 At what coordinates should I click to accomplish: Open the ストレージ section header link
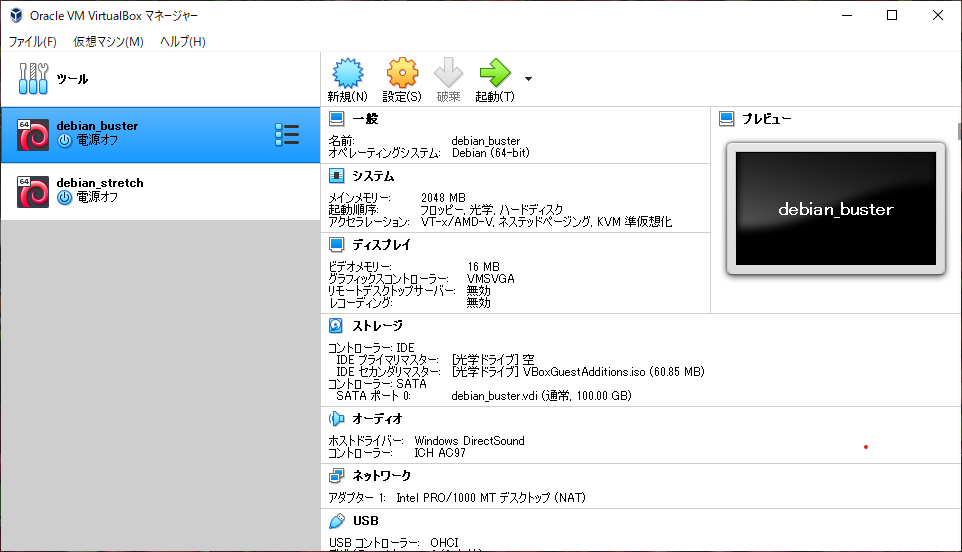(x=377, y=326)
